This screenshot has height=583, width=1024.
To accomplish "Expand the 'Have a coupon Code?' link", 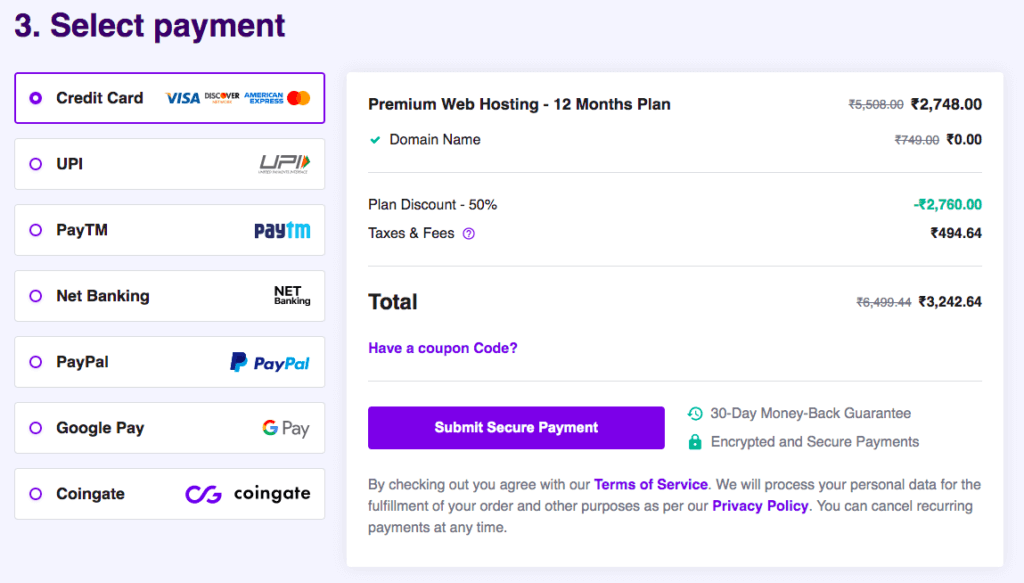I will (443, 348).
